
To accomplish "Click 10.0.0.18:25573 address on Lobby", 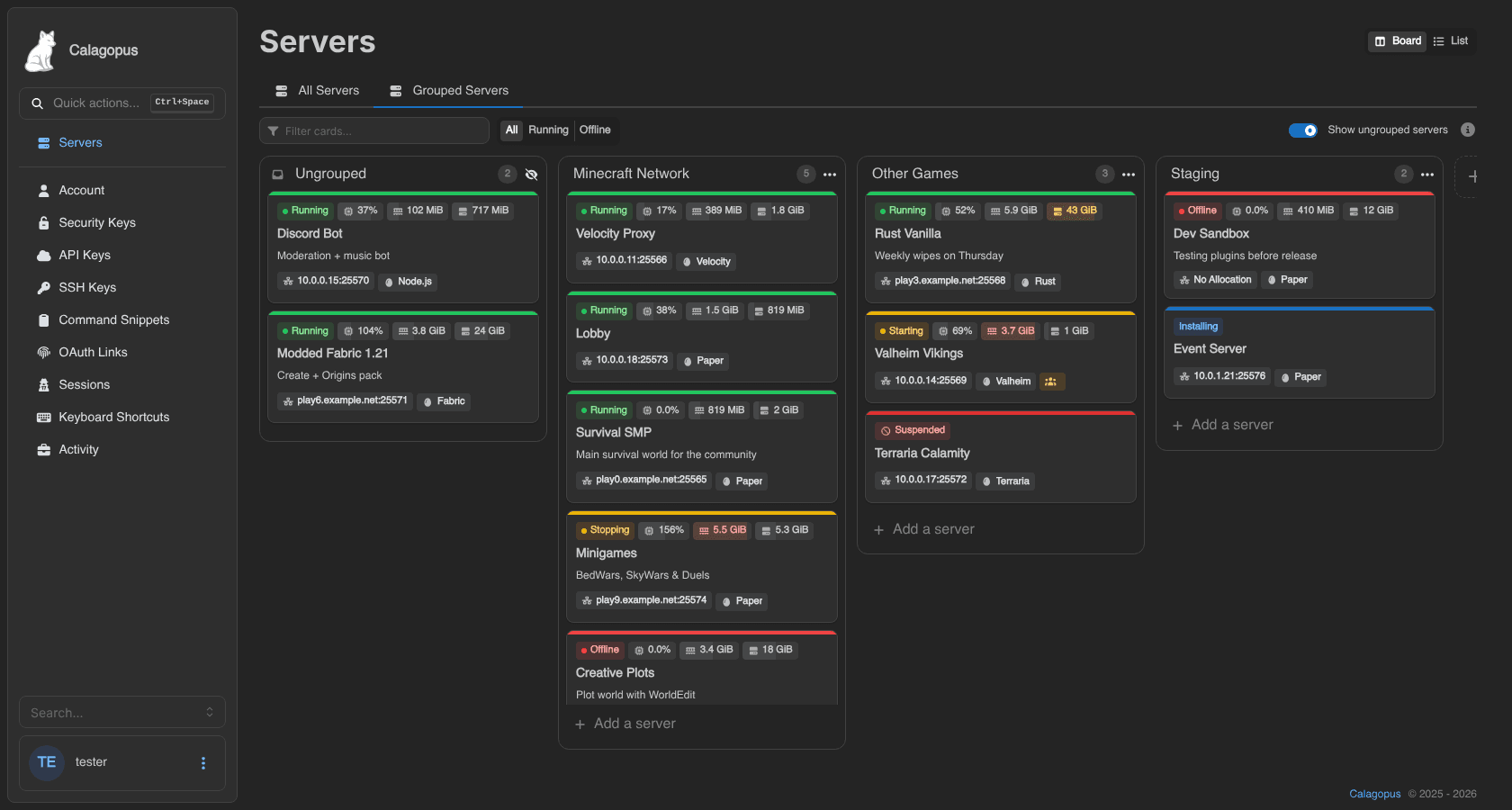I will 625,360.
